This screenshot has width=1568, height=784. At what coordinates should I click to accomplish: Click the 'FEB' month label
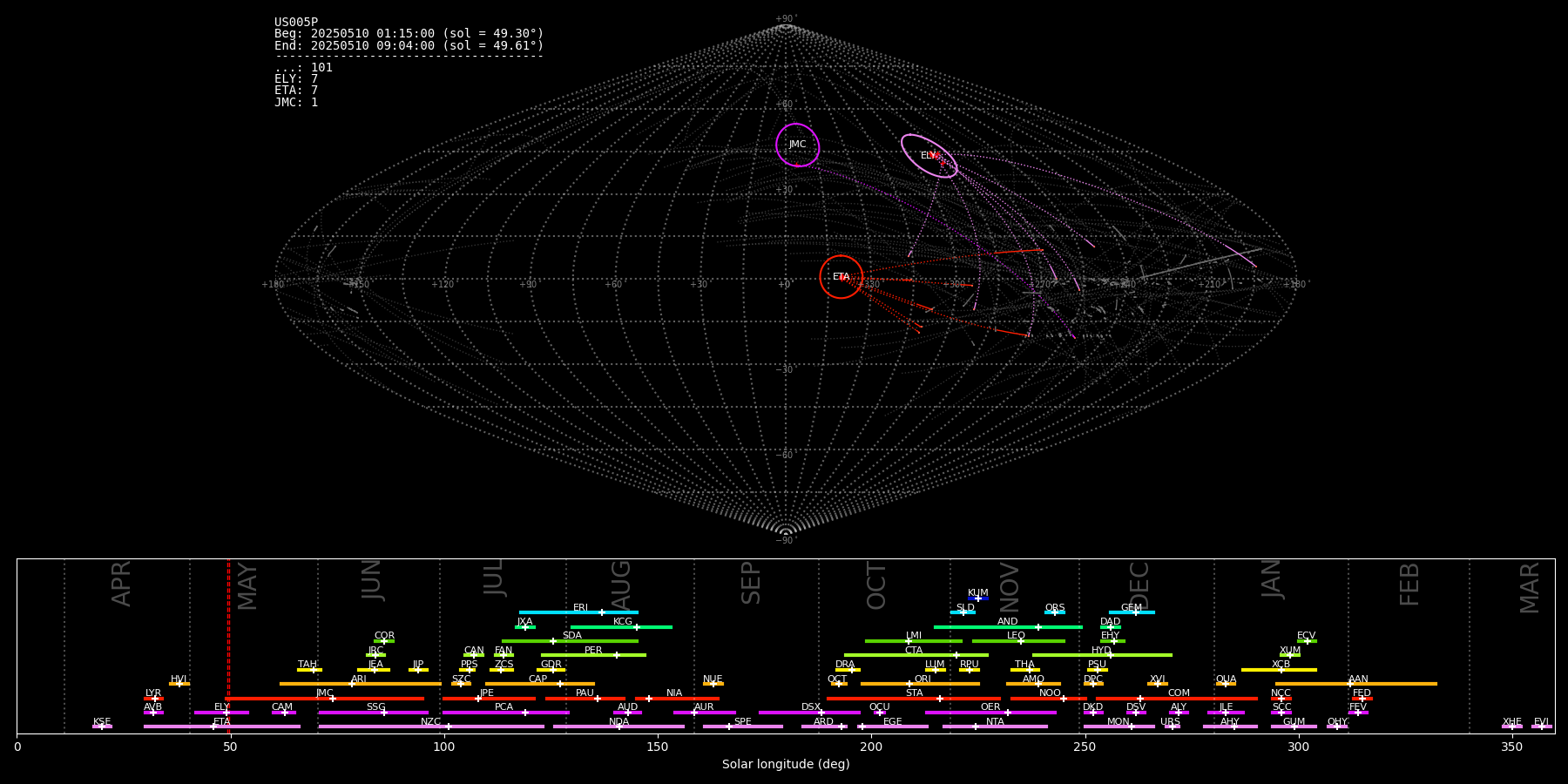pyautogui.click(x=1409, y=584)
